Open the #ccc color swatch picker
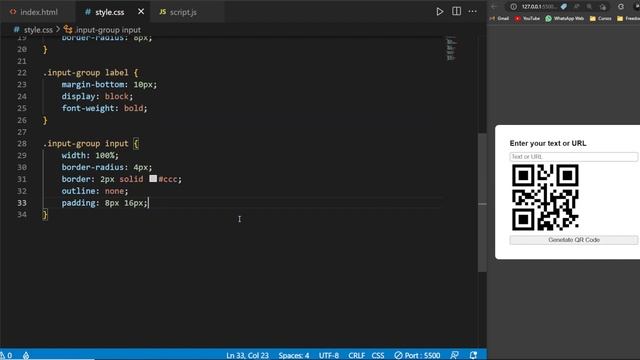Screen dimensions: 640x360 coord(153,178)
